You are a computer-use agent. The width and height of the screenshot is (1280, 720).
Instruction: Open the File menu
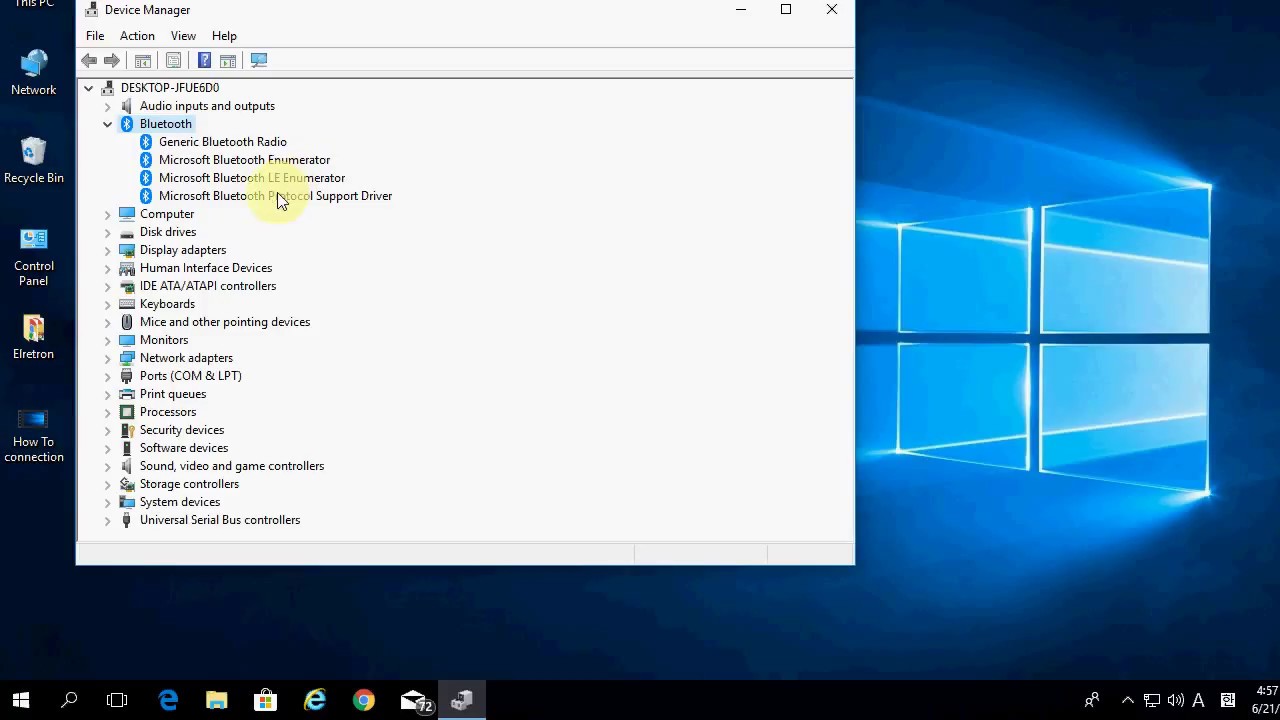point(95,36)
